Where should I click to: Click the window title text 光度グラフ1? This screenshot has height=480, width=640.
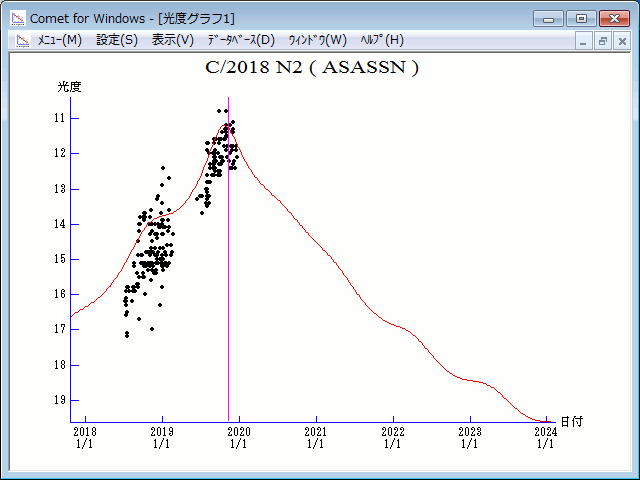(x=197, y=19)
